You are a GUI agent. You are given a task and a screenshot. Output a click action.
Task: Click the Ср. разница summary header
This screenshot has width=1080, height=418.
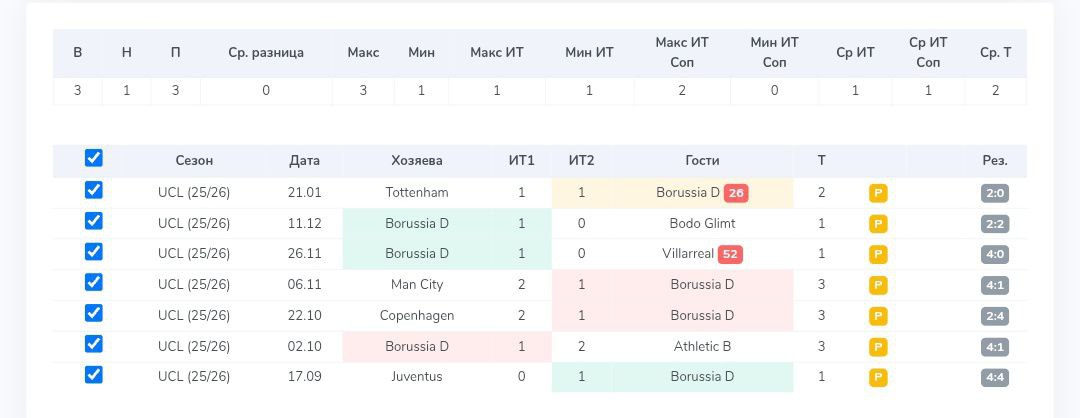(x=266, y=53)
